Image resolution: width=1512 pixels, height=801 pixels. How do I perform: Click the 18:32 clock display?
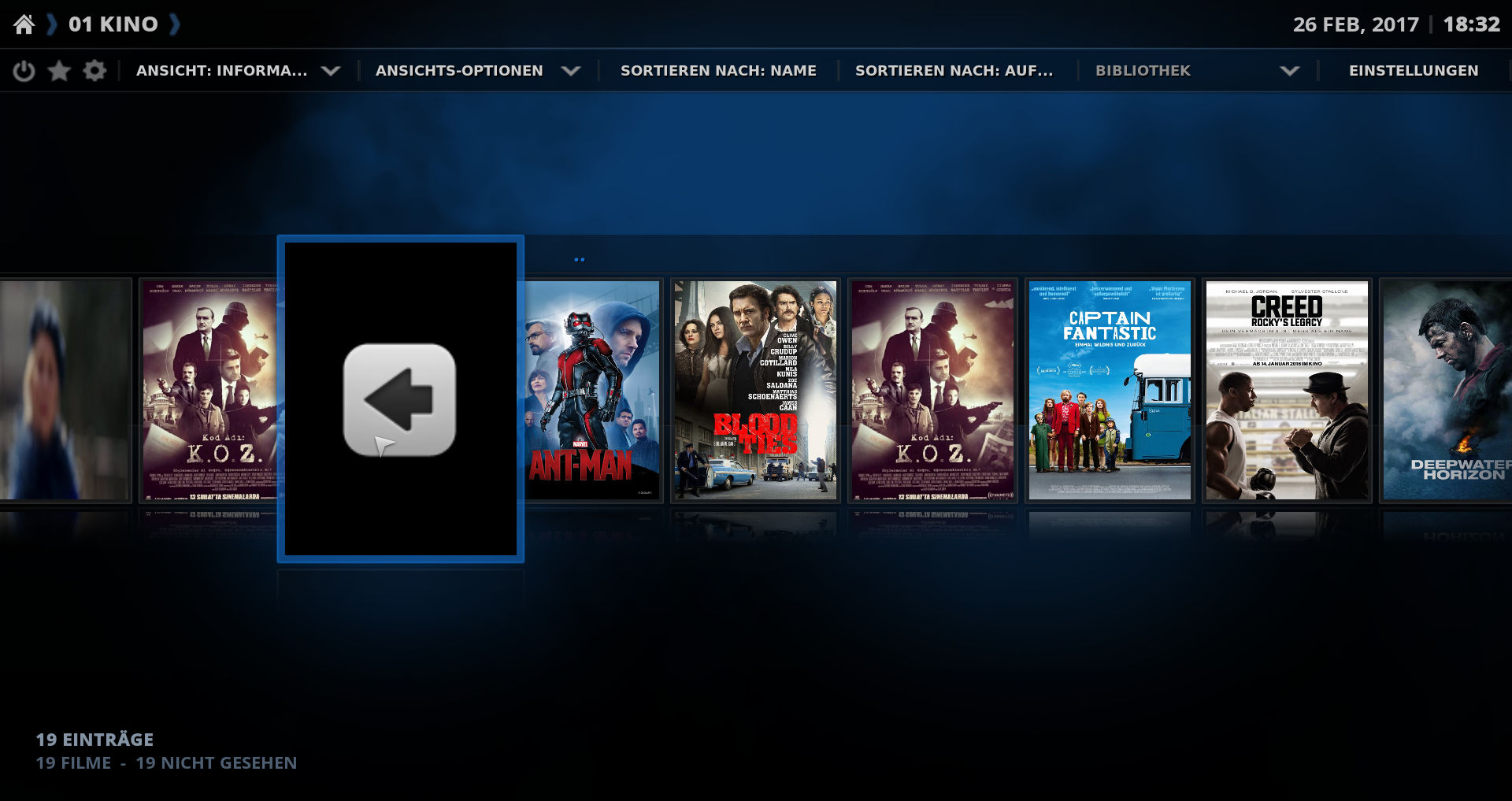(x=1471, y=24)
